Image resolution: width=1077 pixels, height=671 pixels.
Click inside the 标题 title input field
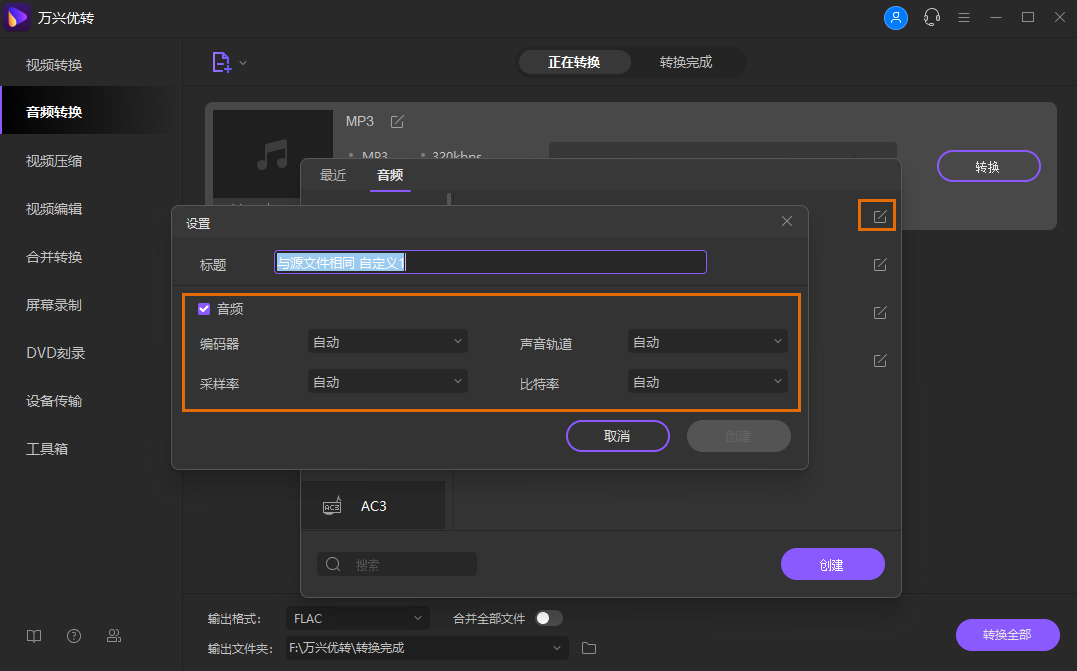(490, 262)
